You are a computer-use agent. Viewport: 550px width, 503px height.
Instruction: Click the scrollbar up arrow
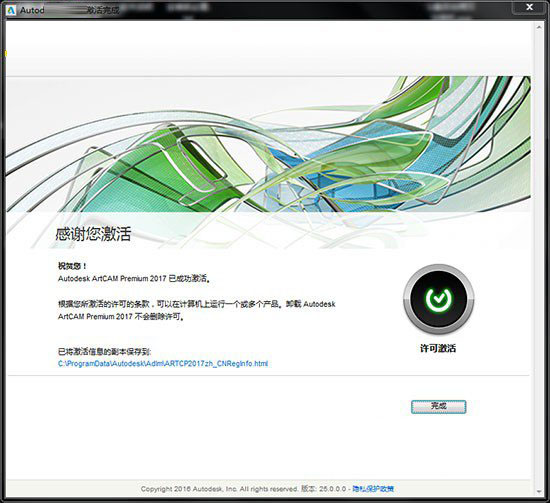539,27
